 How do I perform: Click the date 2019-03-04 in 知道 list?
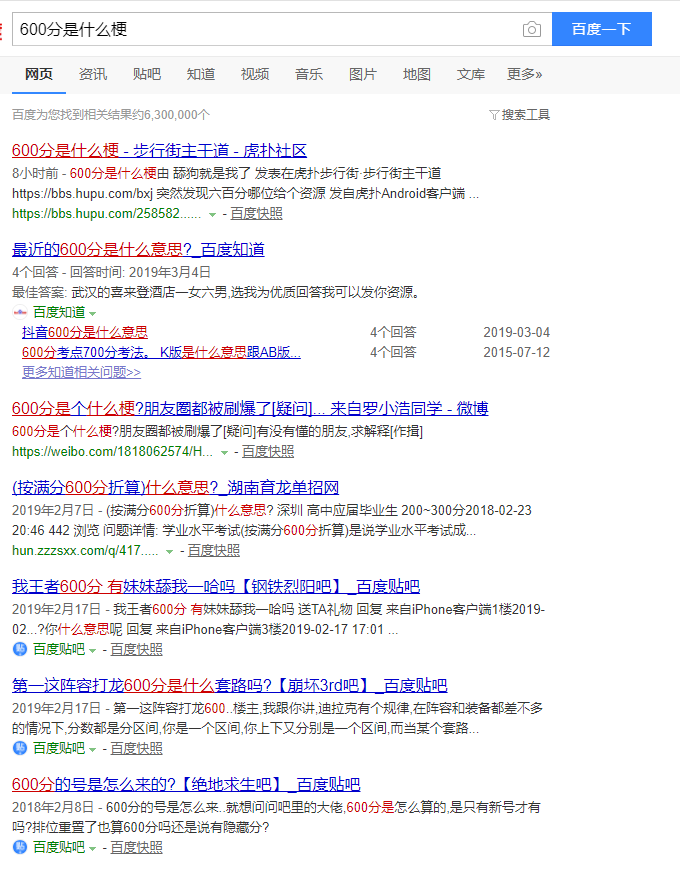click(516, 332)
